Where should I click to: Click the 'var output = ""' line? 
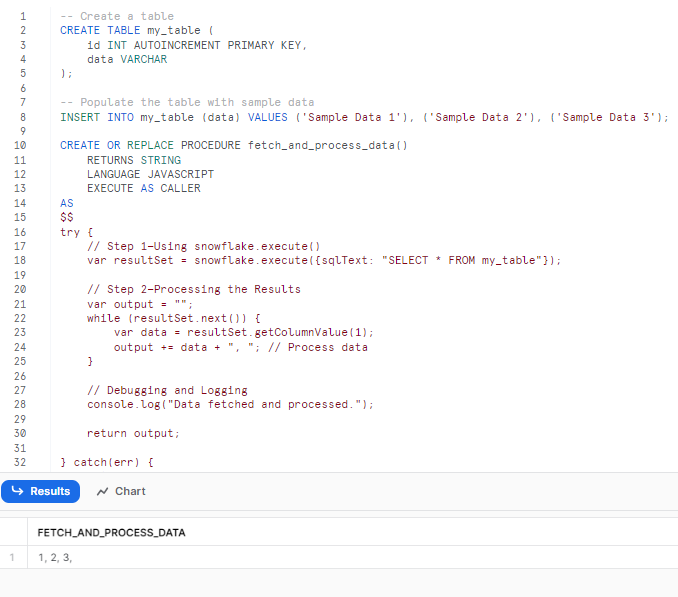(x=140, y=304)
